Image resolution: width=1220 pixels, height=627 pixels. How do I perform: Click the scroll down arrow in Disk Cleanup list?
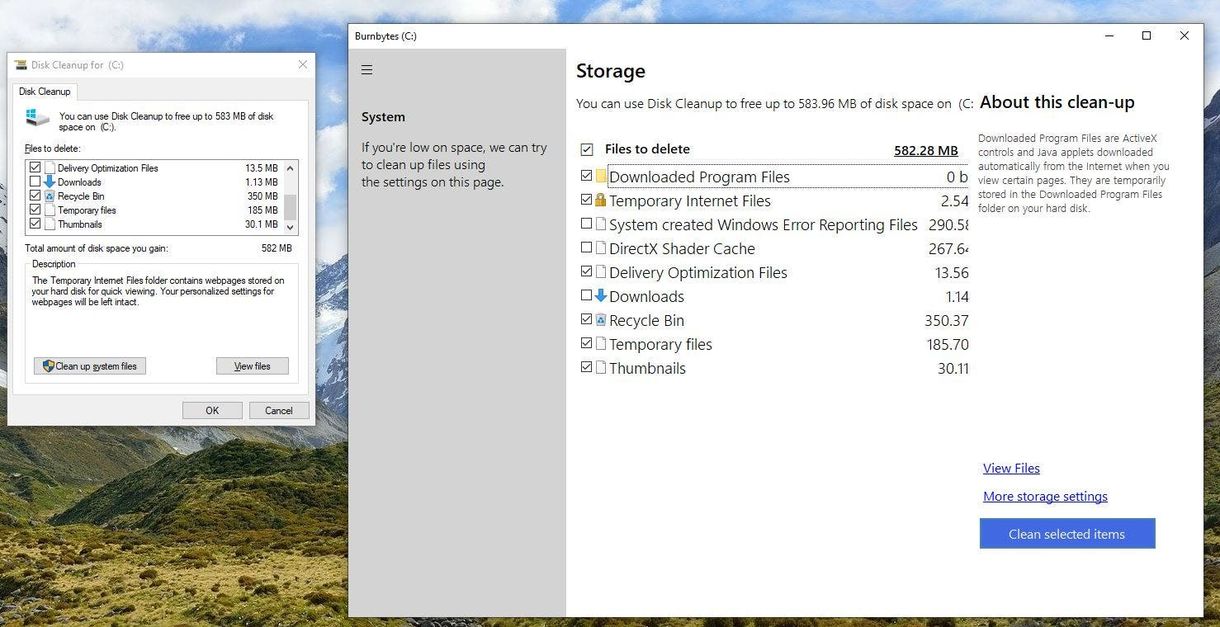[291, 228]
